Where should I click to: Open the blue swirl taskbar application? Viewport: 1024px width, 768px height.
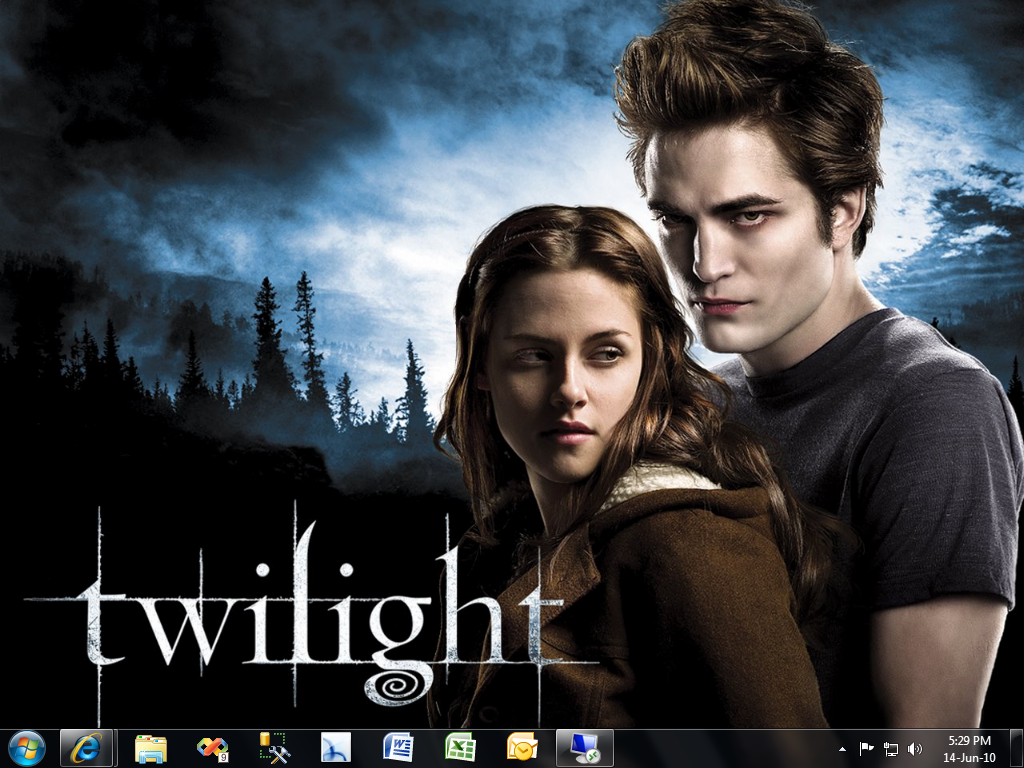pyautogui.click(x=336, y=748)
